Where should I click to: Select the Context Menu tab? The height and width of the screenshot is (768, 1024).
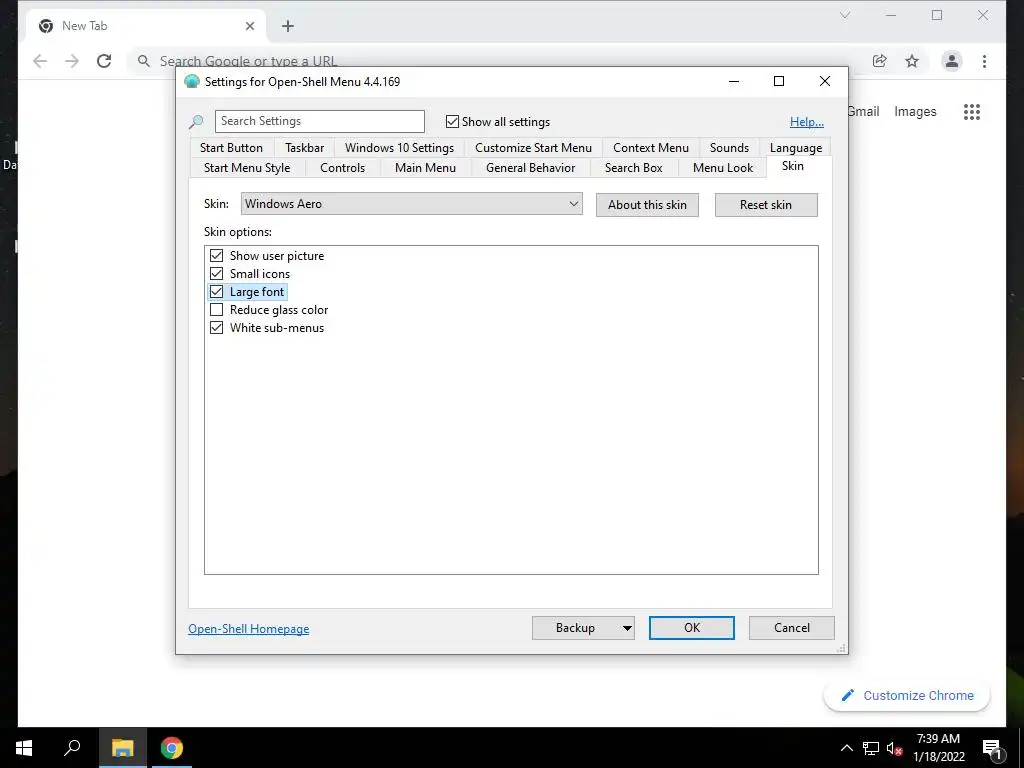tap(650, 148)
